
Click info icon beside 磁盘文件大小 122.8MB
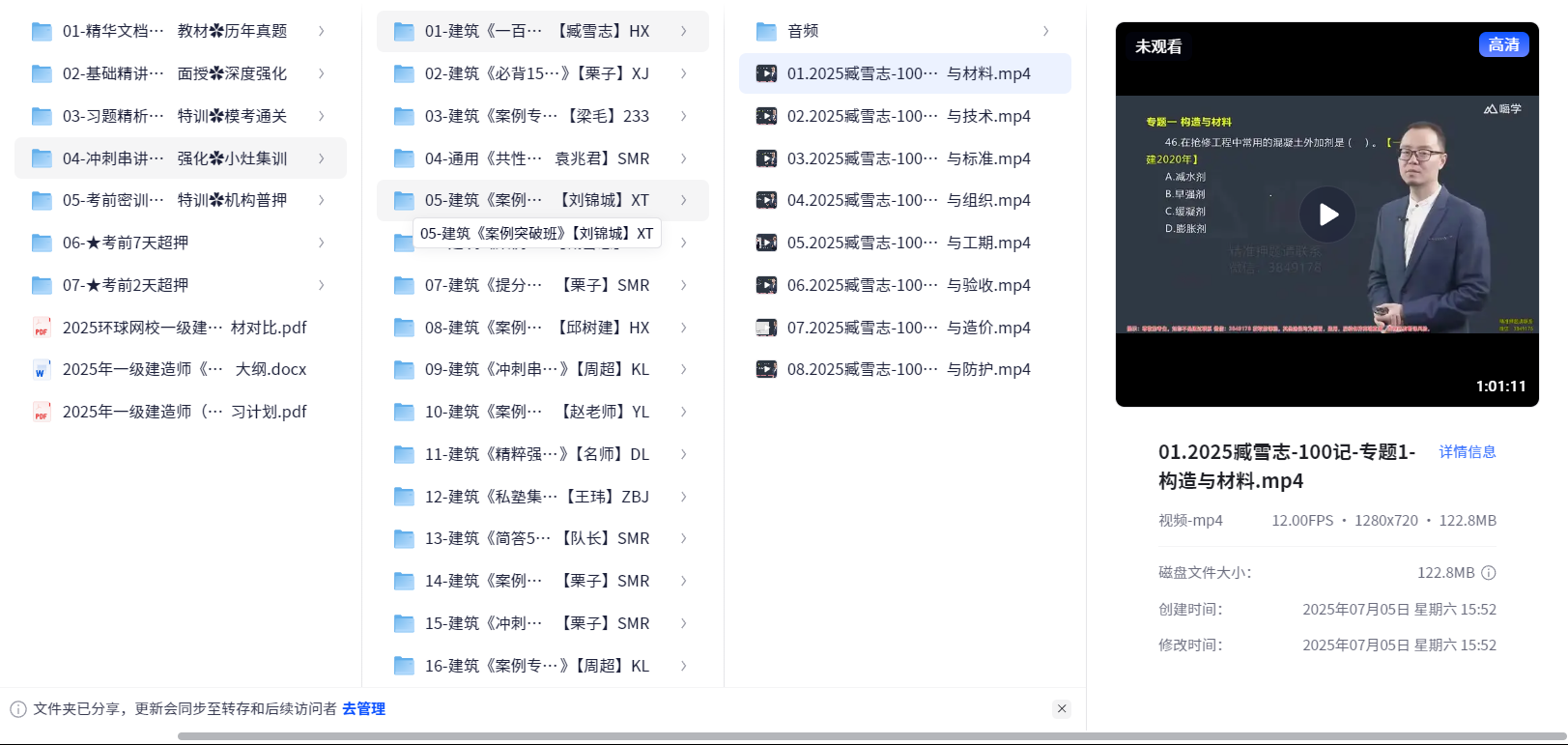point(1489,572)
